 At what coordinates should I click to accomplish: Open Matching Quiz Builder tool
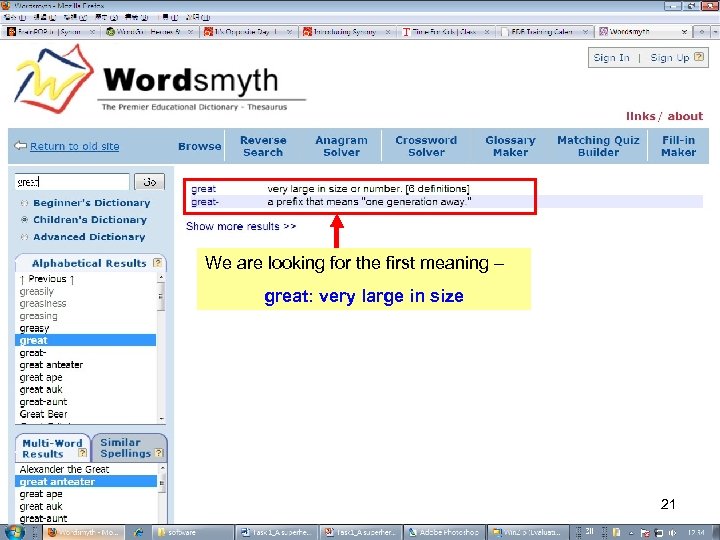tap(598, 146)
